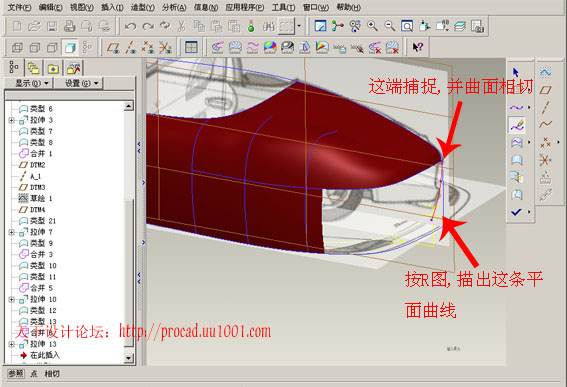Viewport: 567px width, 387px height.
Task: Click the Repaint screen icon
Action: click(320, 26)
